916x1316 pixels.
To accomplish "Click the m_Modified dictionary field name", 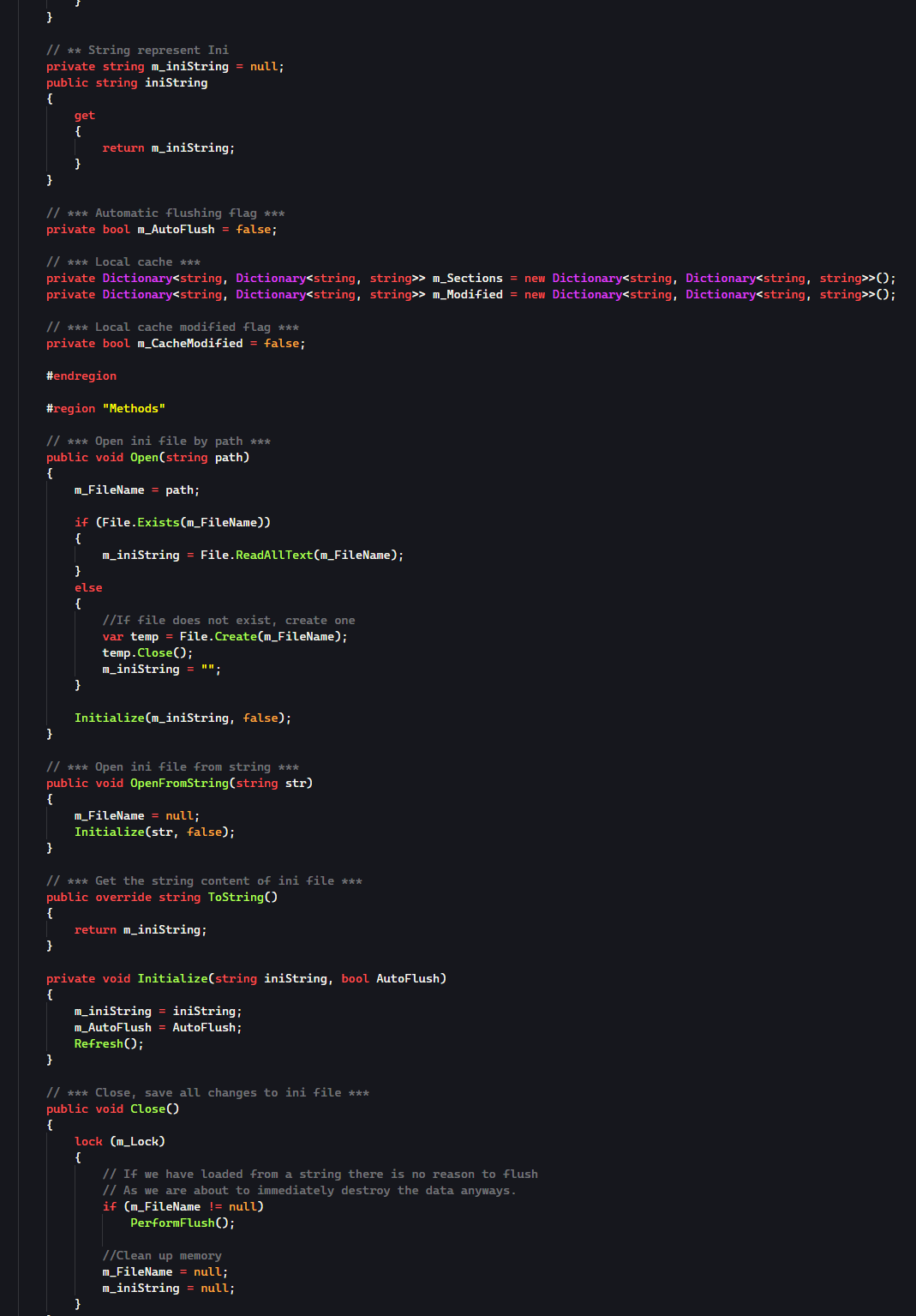I will pos(467,295).
